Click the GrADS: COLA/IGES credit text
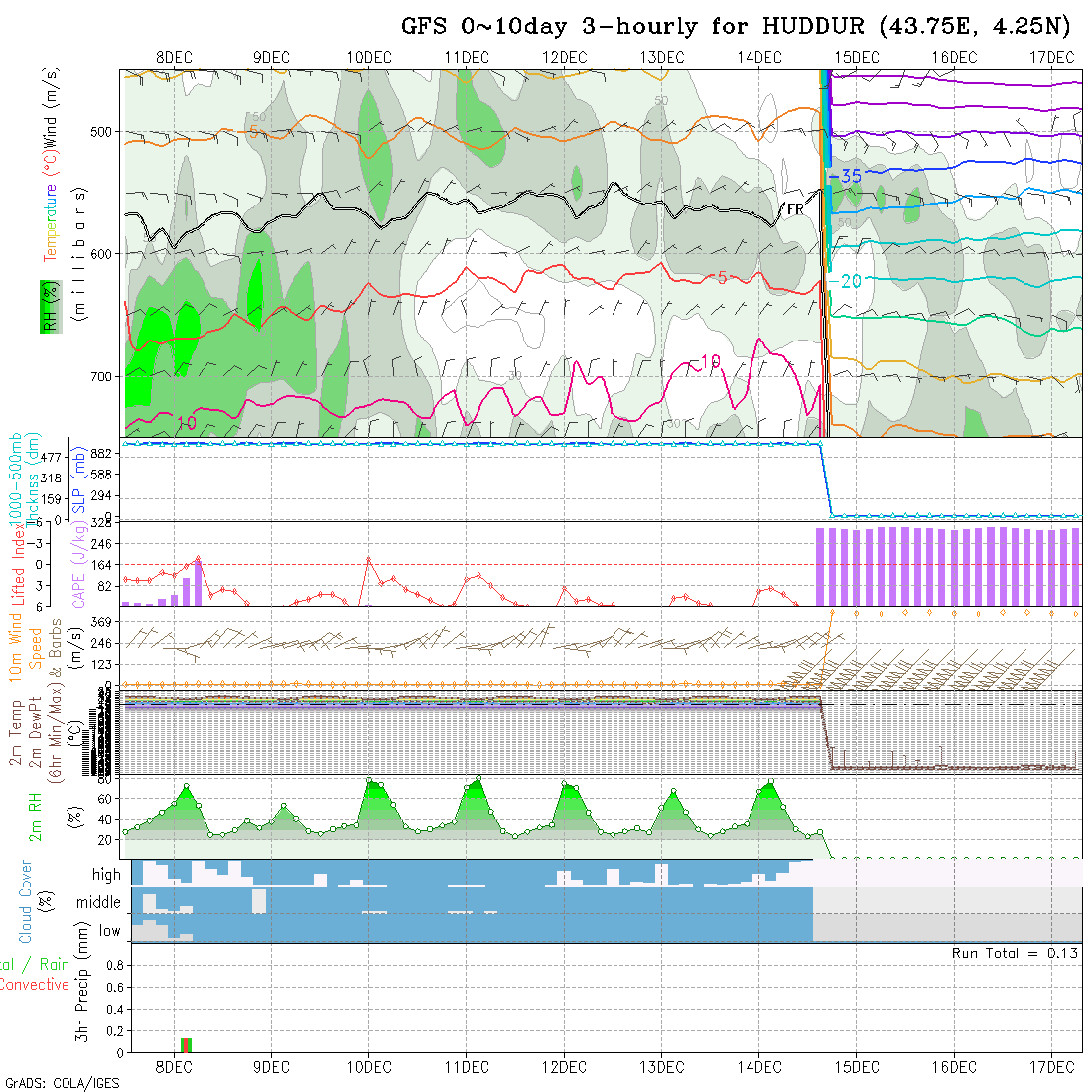Screen dimensions: 1092x1092 [x=62, y=1083]
